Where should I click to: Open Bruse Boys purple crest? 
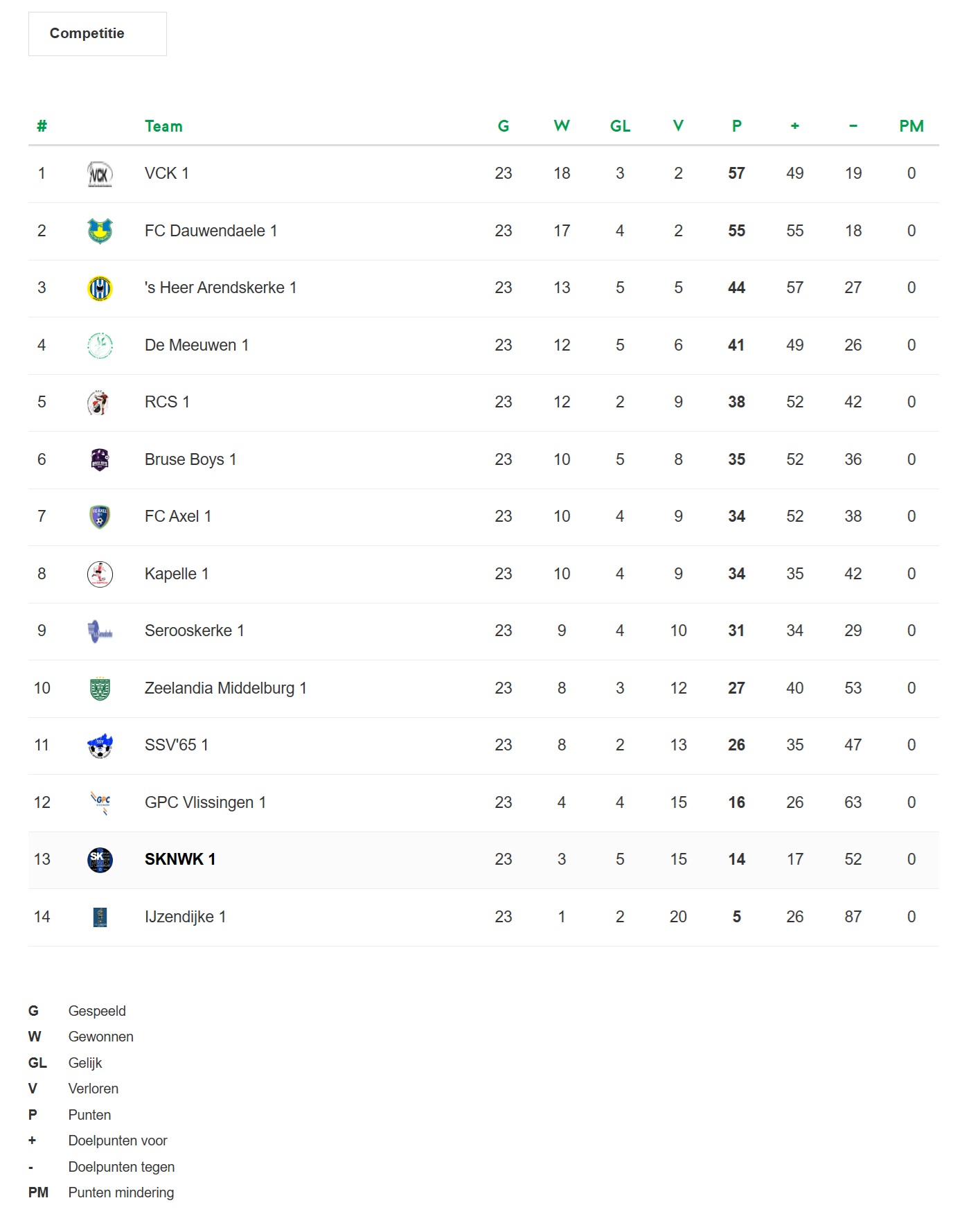pyautogui.click(x=100, y=459)
